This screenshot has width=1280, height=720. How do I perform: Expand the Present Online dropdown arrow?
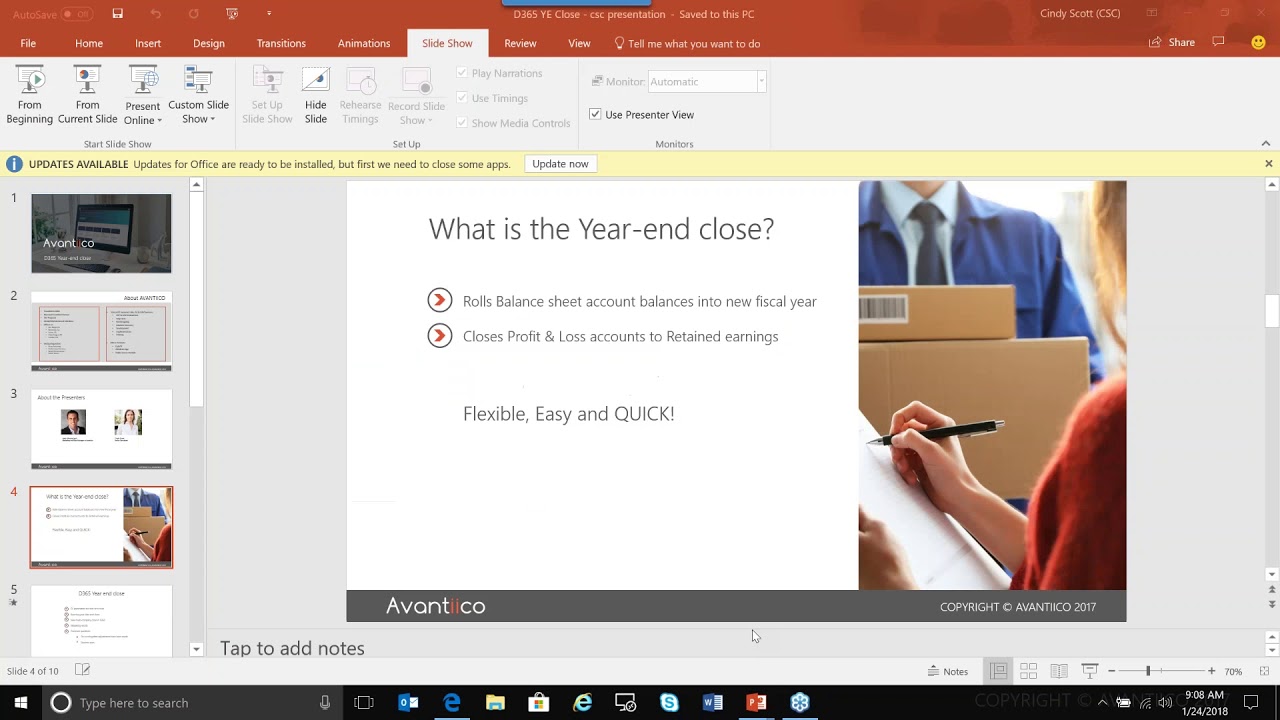(x=159, y=121)
